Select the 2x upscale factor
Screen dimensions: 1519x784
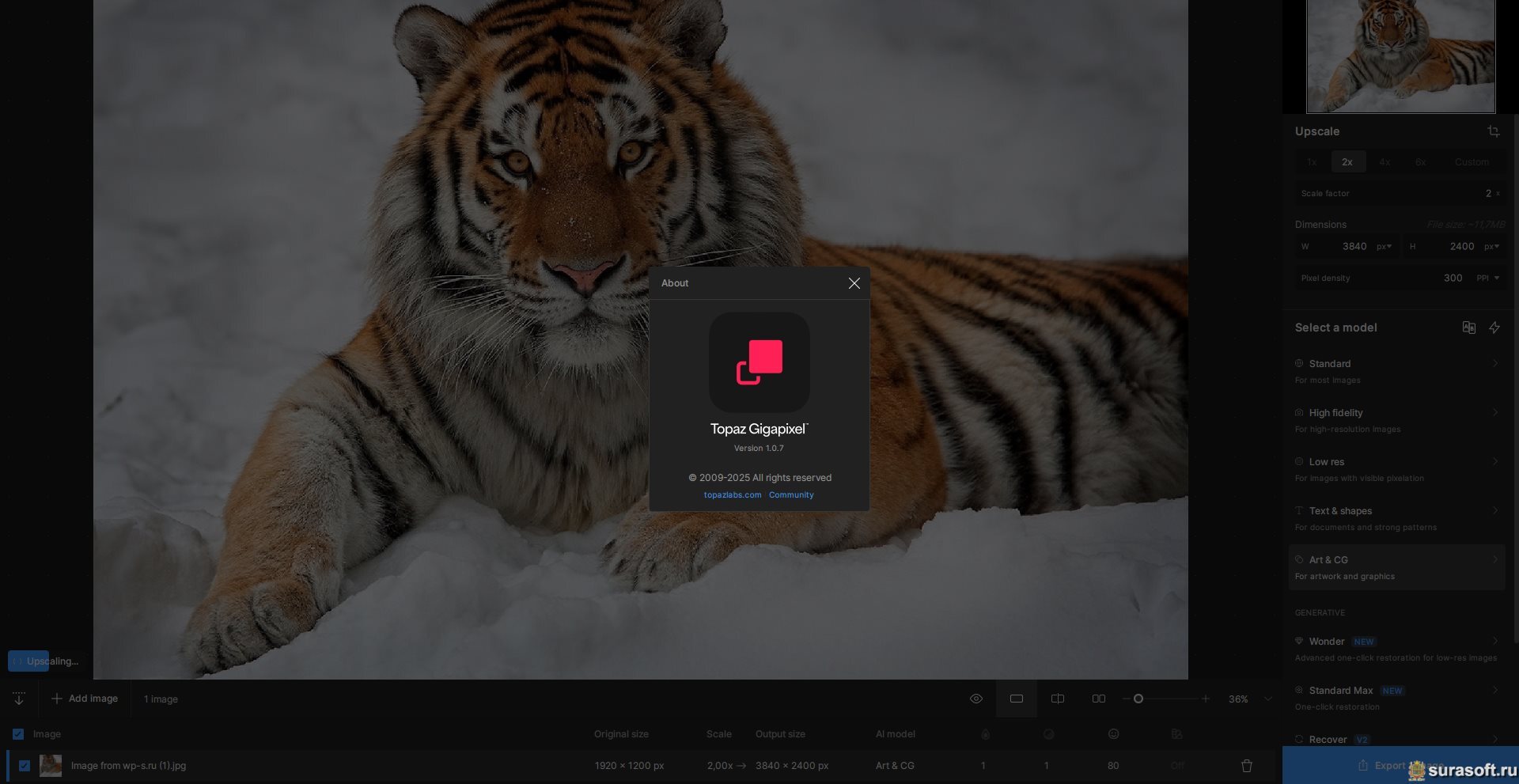(1347, 162)
